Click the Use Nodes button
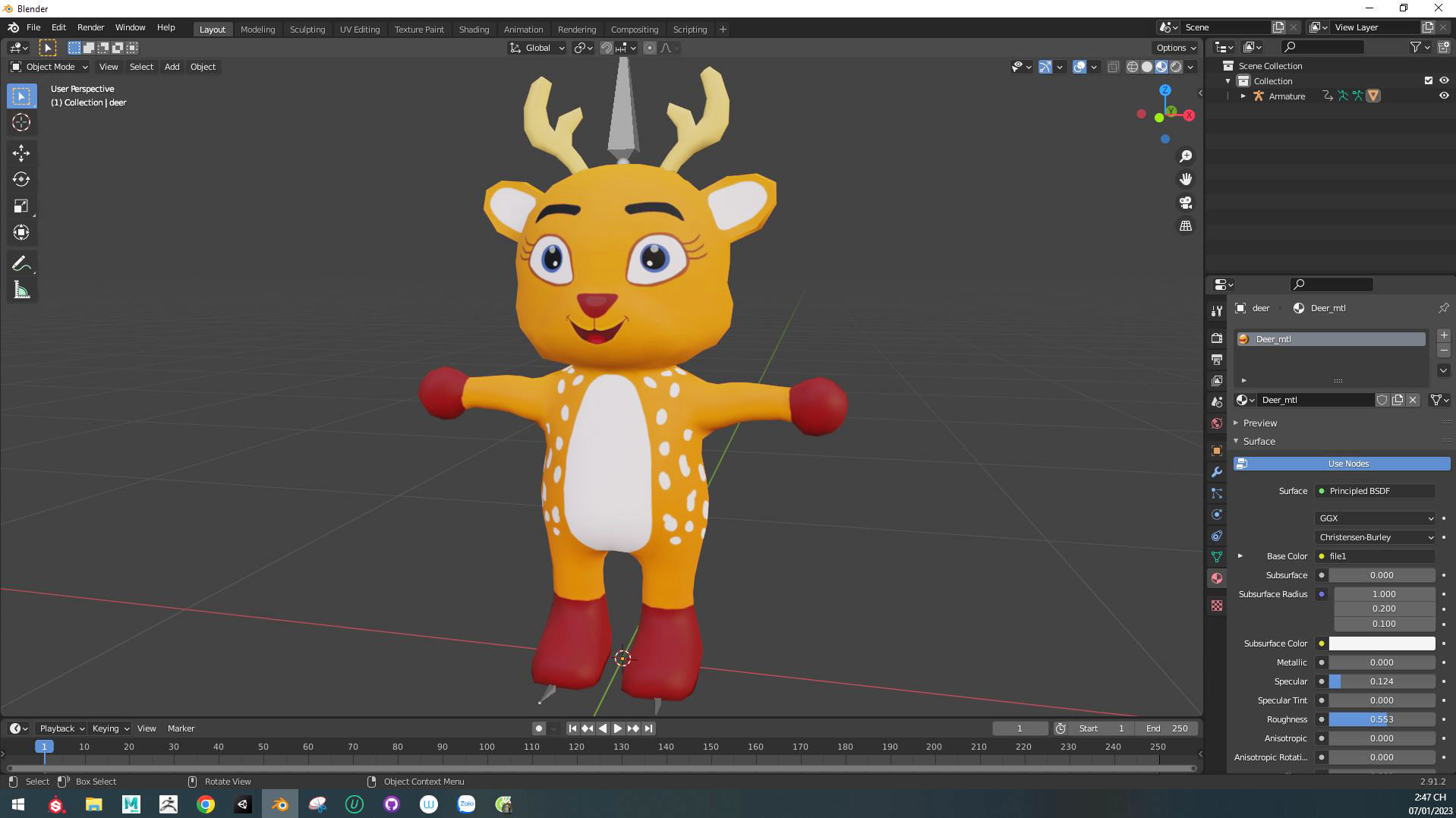This screenshot has width=1456, height=818. 1341,464
